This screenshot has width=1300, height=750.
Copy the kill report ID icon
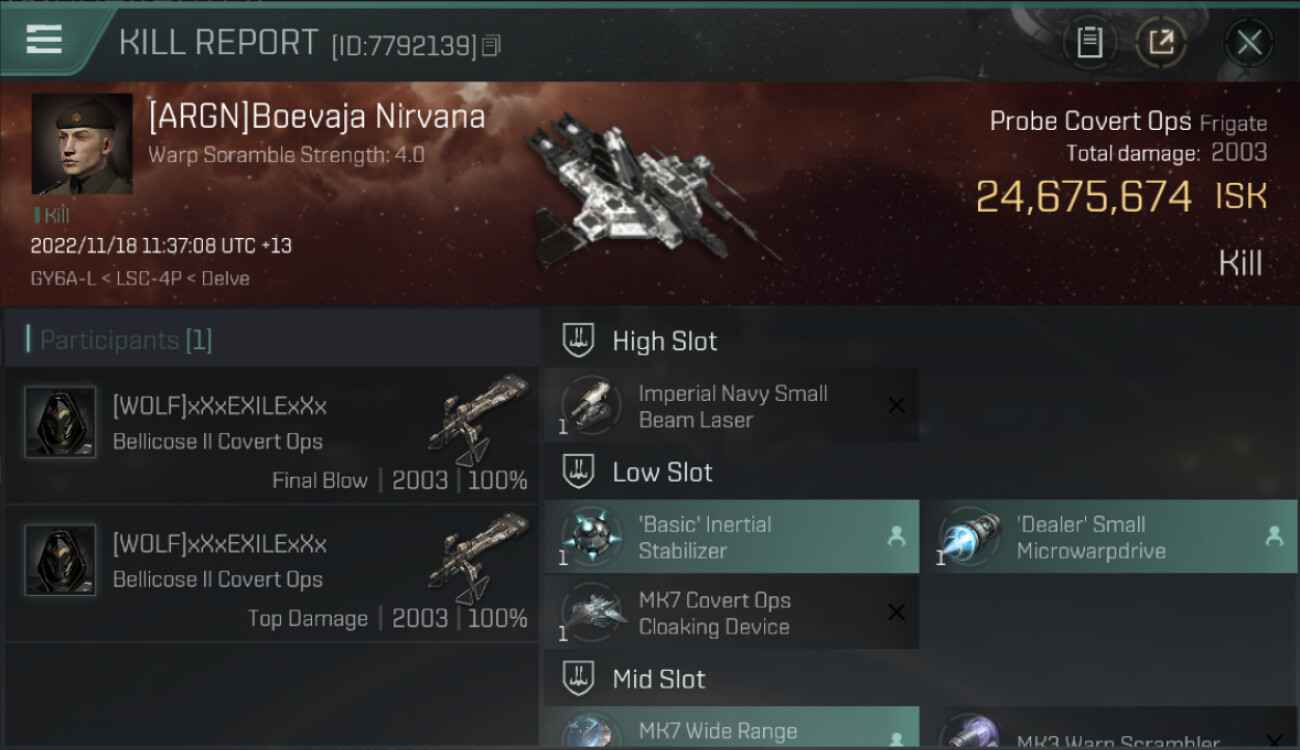coord(491,45)
